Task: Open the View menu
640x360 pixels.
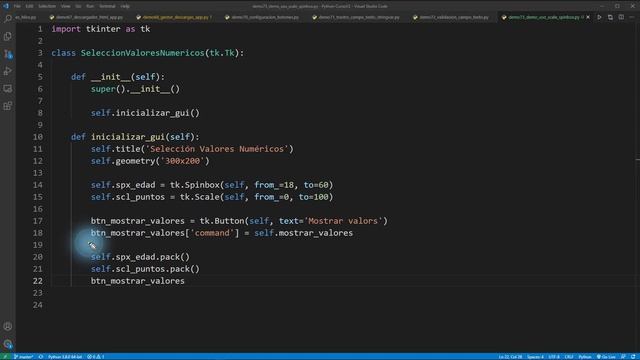Action: pos(65,6)
